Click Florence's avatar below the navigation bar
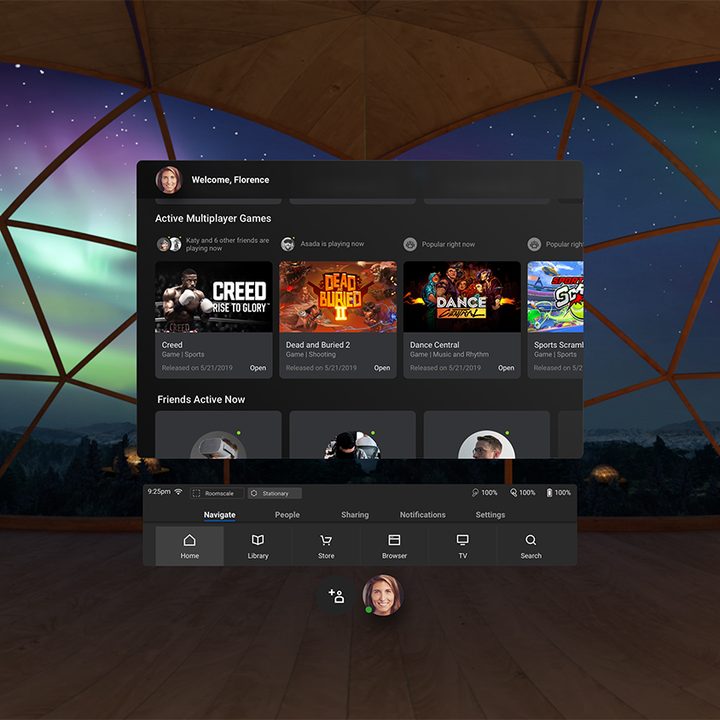The image size is (720, 720). [382, 595]
